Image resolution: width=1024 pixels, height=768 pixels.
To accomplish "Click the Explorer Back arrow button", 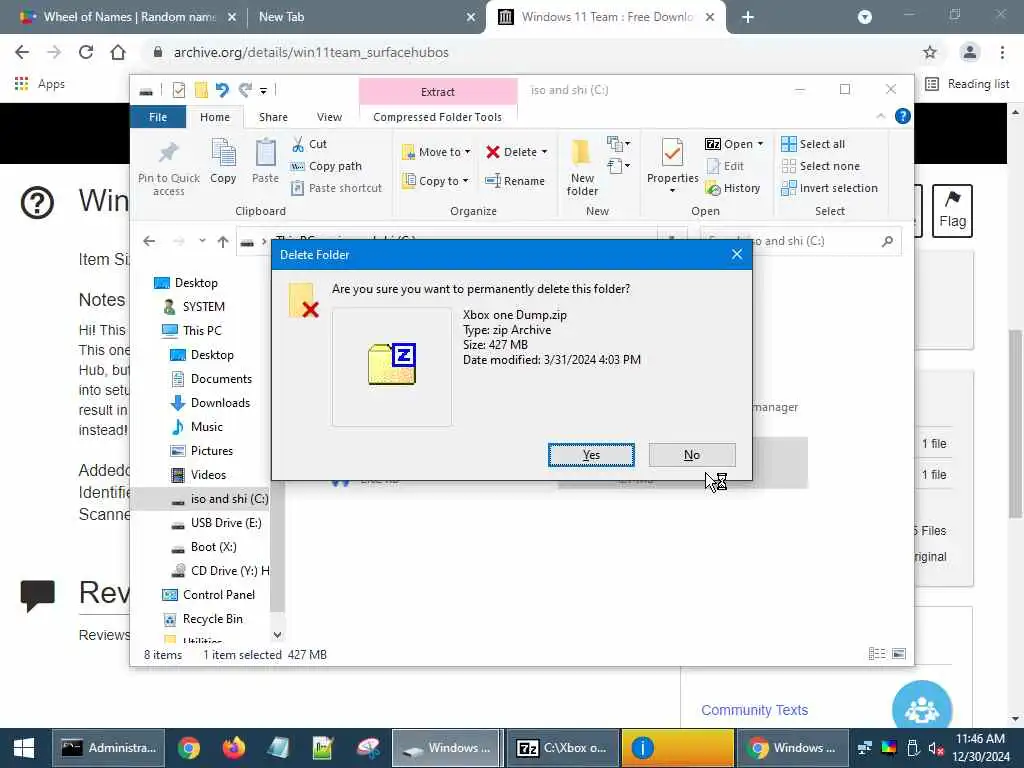I will pyautogui.click(x=149, y=242).
